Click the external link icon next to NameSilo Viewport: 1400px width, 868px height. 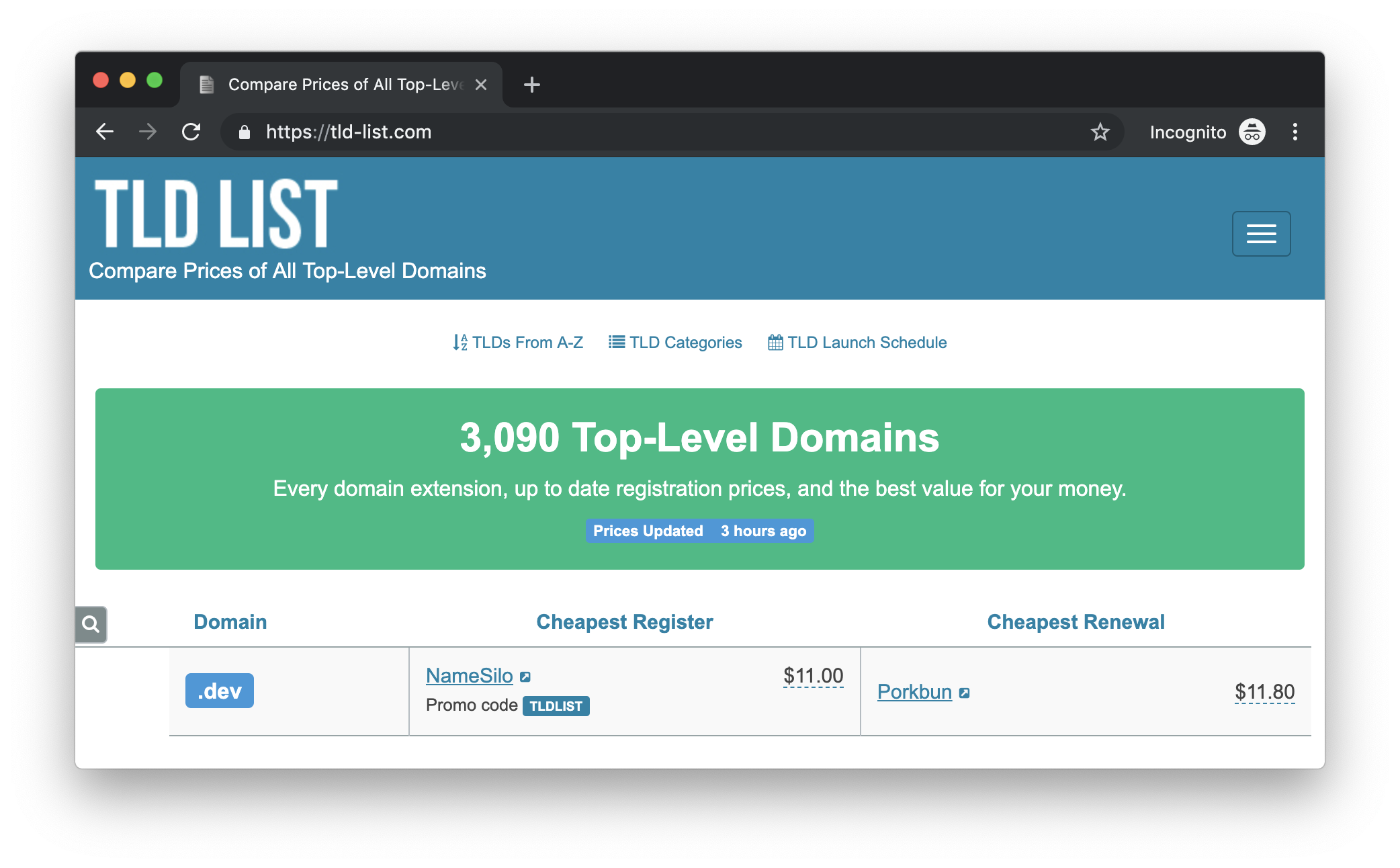pyautogui.click(x=525, y=677)
